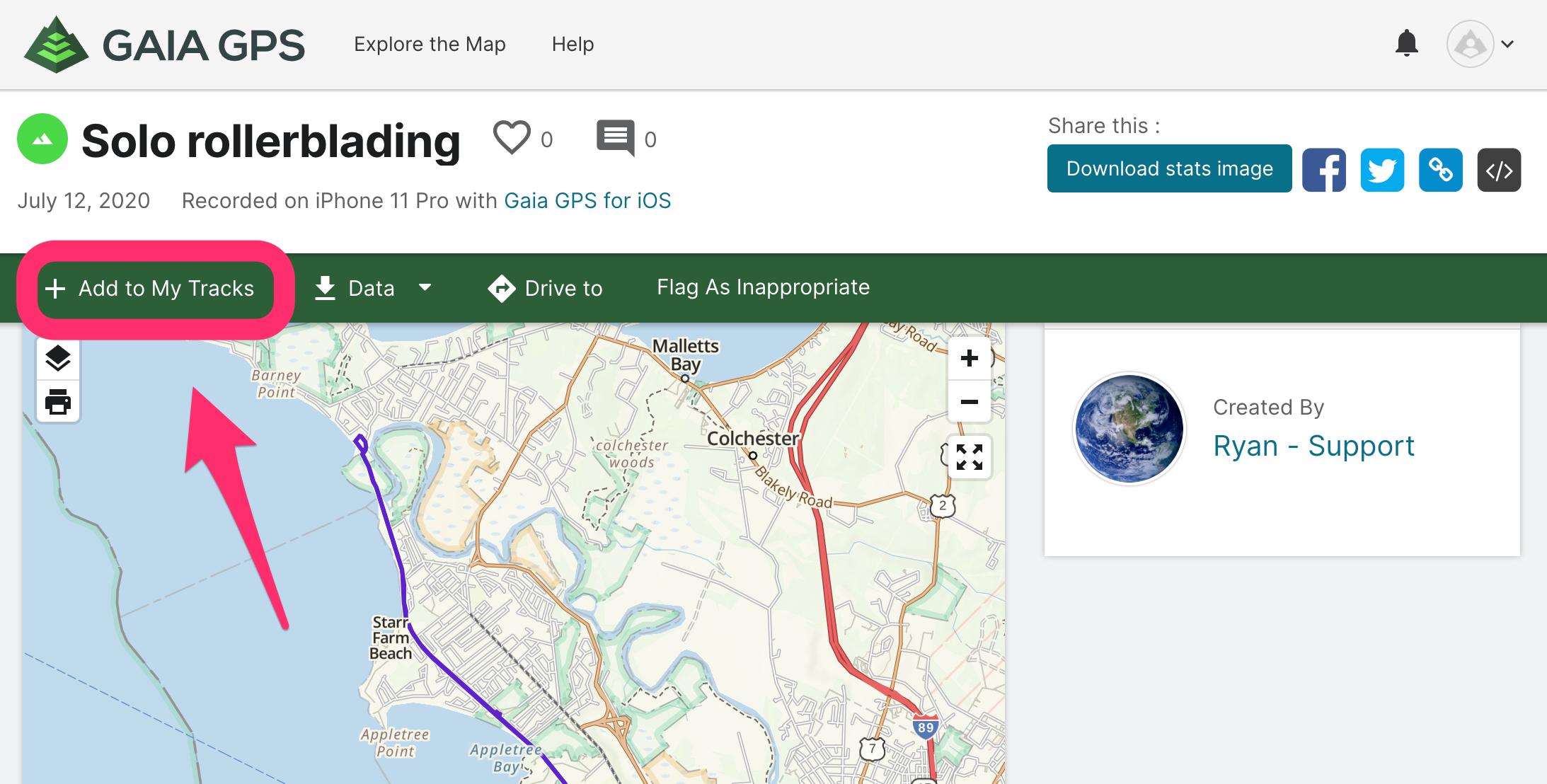This screenshot has width=1547, height=784.
Task: Click Download stats image button
Action: [x=1169, y=168]
